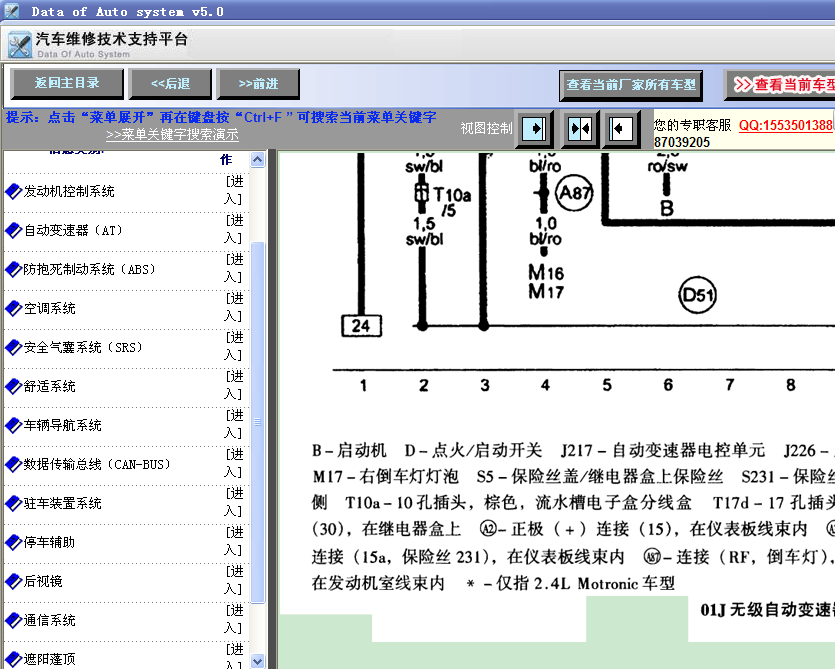Enter 驻车装置系统 via its [进入] link

(234, 502)
